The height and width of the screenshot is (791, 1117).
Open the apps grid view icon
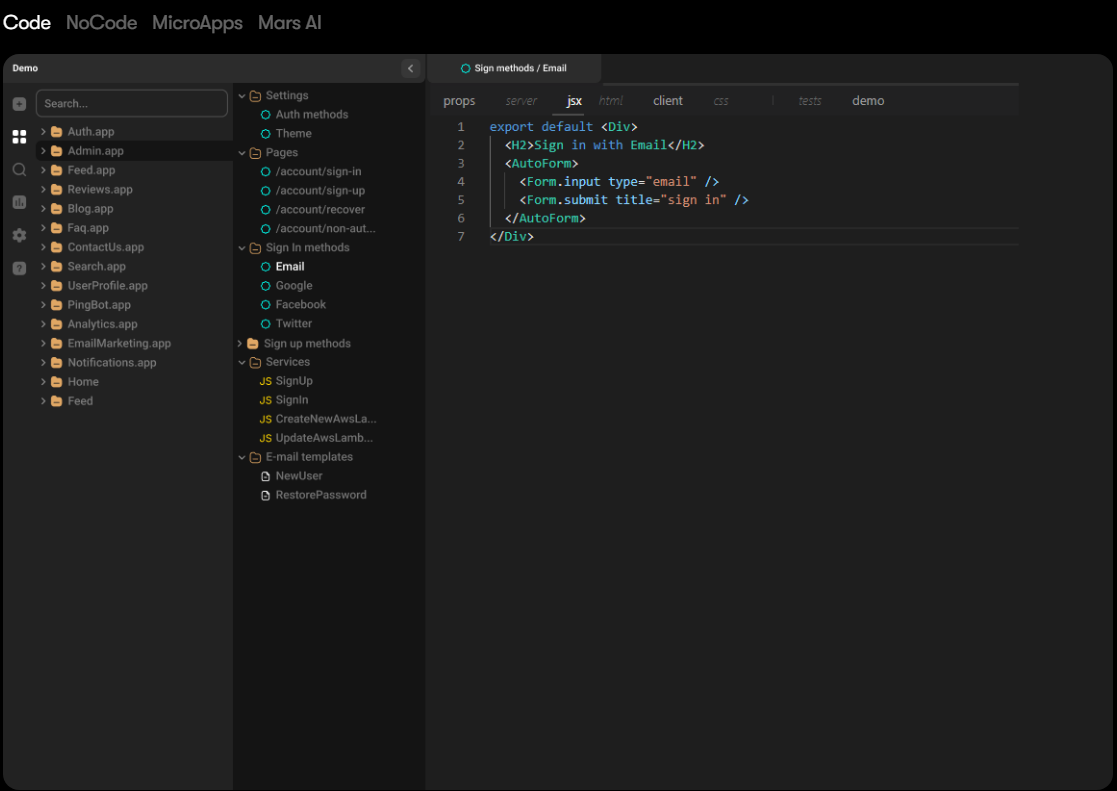[x=19, y=137]
